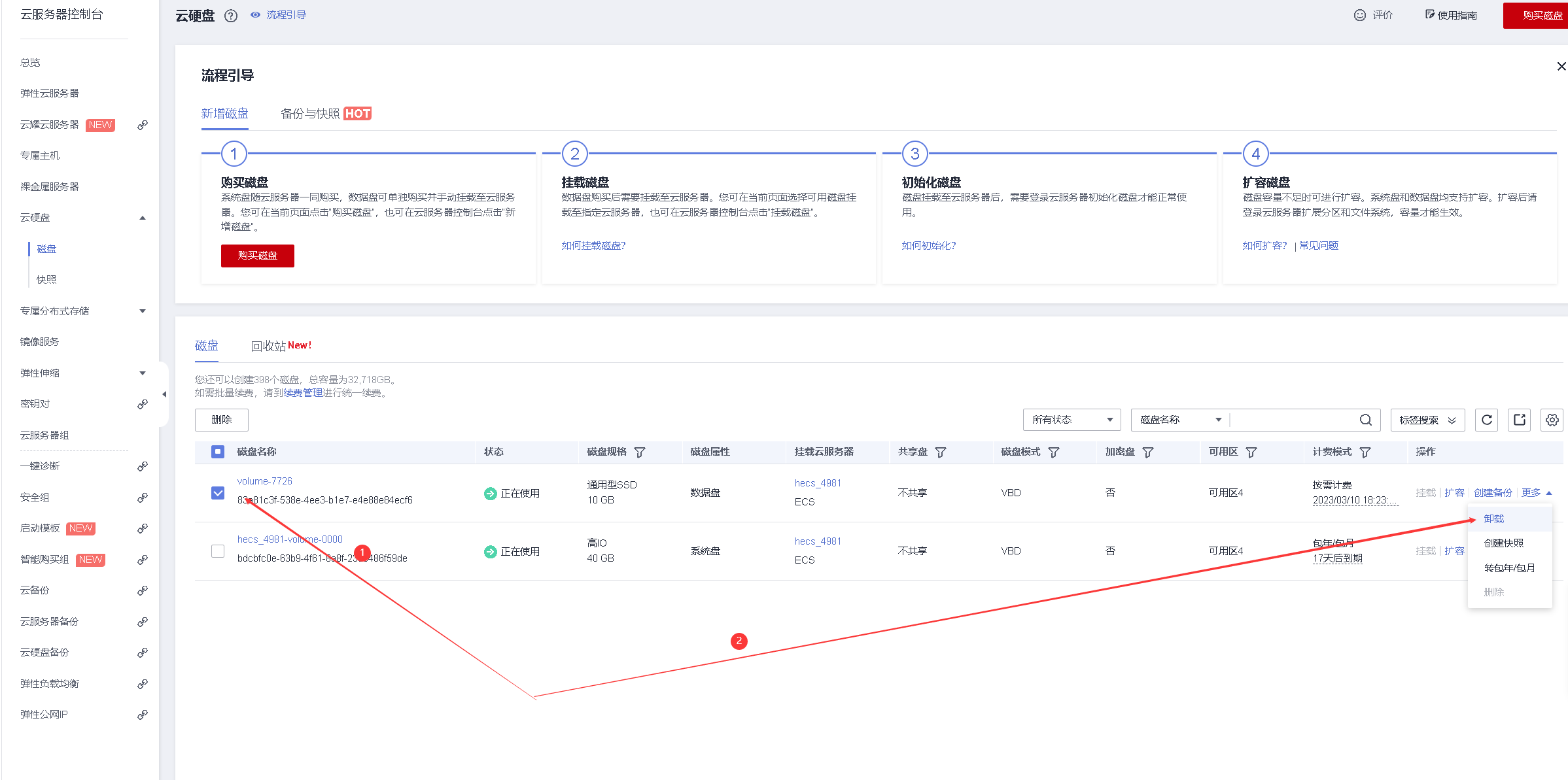Uncheck the volume-7726 row checkbox
Screen dimensions: 1568x780
point(218,493)
